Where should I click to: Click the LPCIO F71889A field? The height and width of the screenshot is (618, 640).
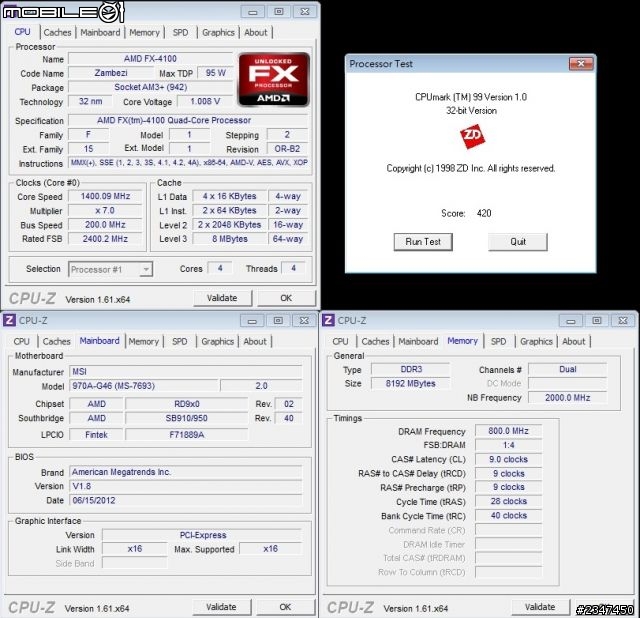tap(187, 435)
